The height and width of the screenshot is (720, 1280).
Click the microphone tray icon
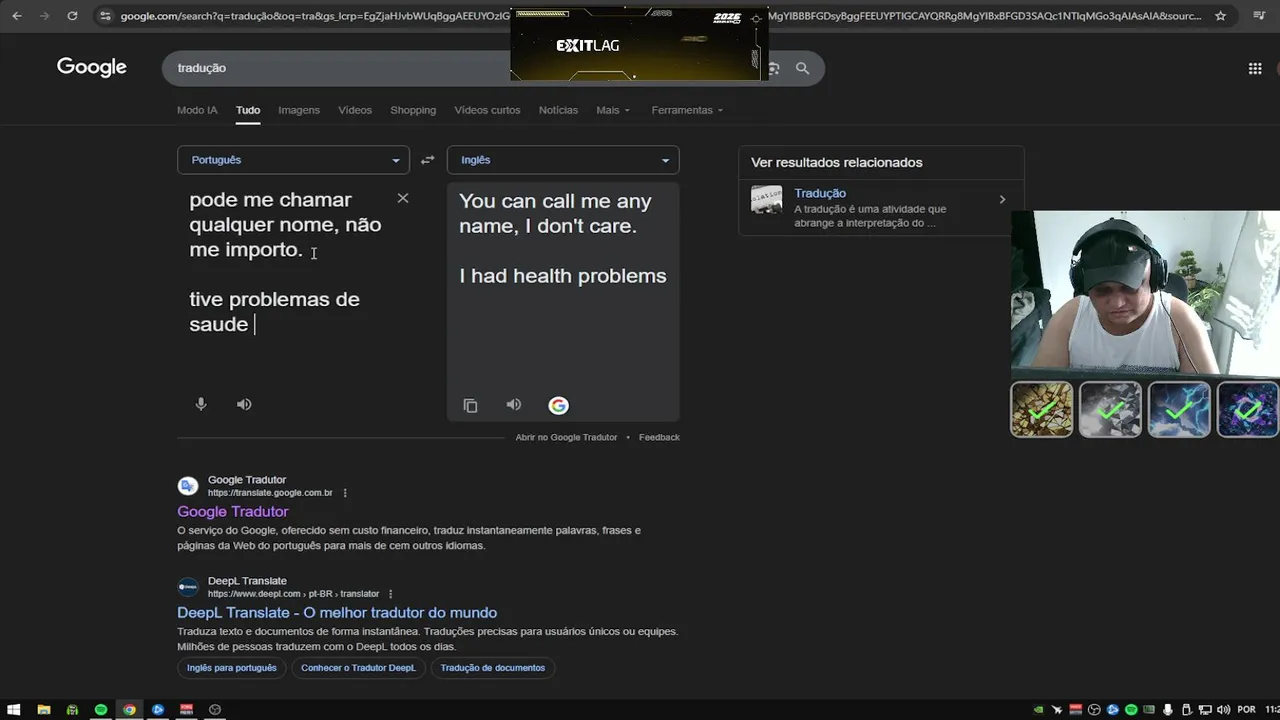click(x=1168, y=710)
